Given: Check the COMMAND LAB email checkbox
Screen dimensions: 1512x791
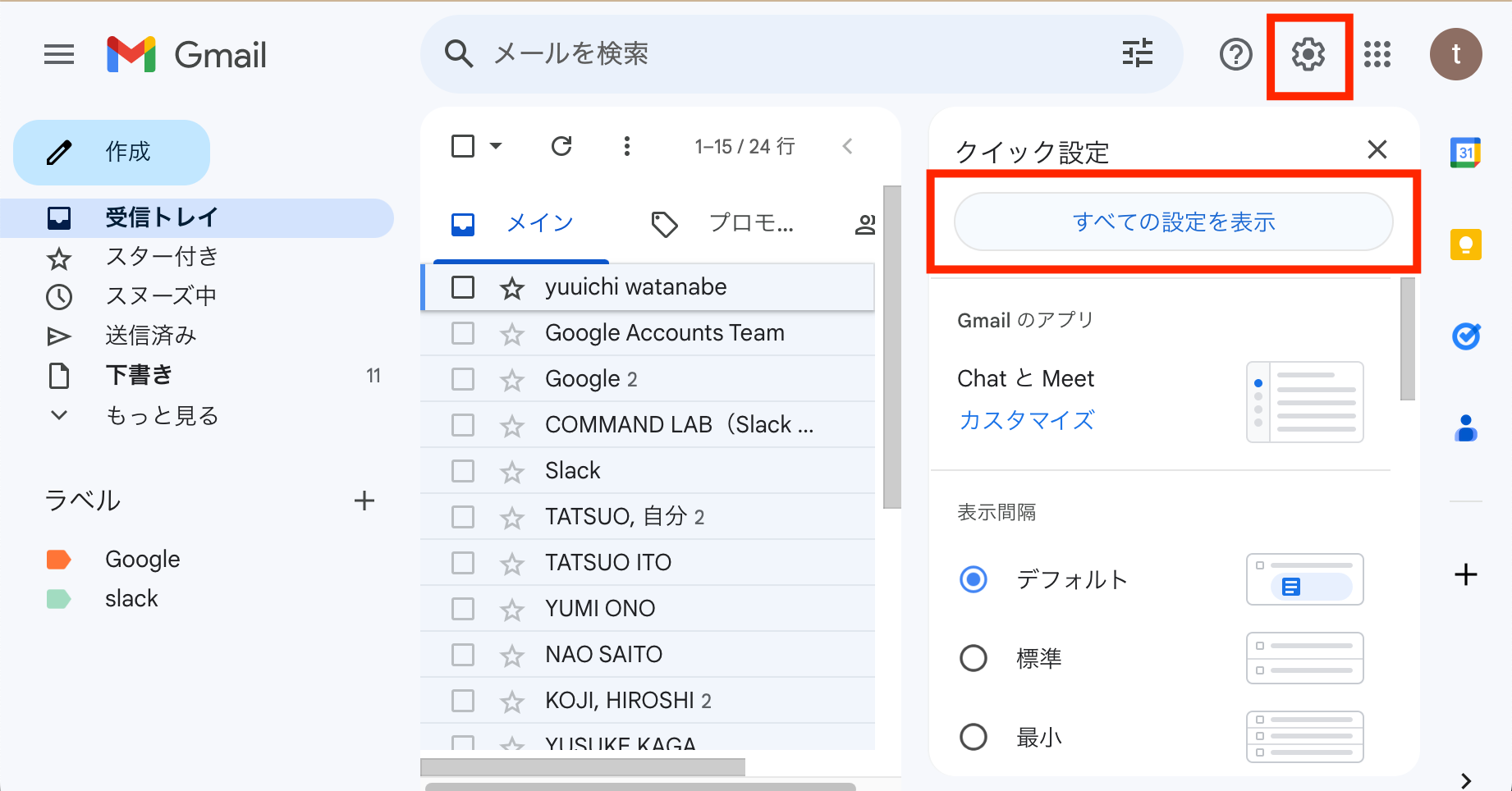Looking at the screenshot, I should (463, 425).
